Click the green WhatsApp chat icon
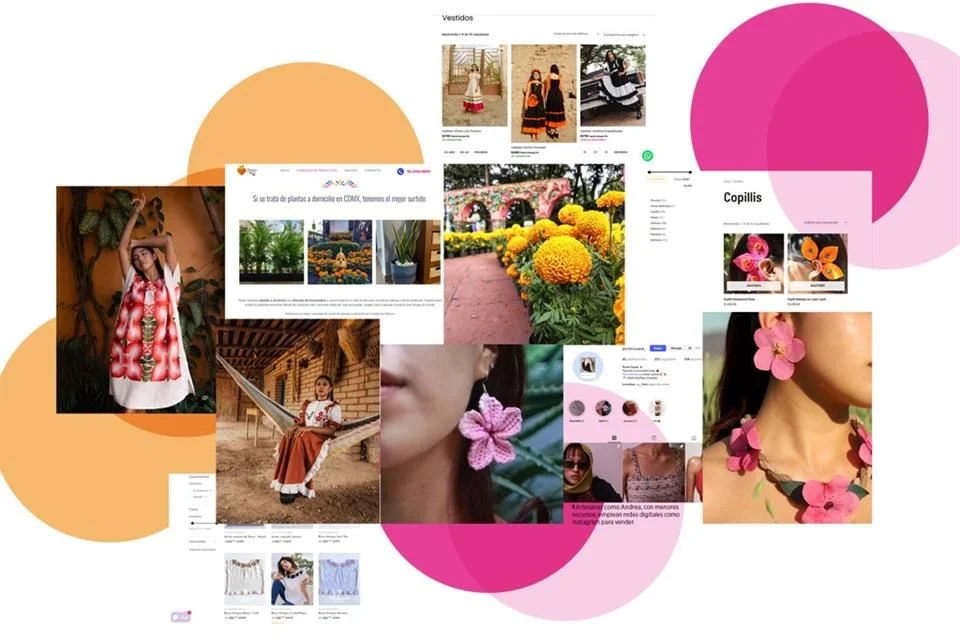Screen dimensions: 960x640 648,156
